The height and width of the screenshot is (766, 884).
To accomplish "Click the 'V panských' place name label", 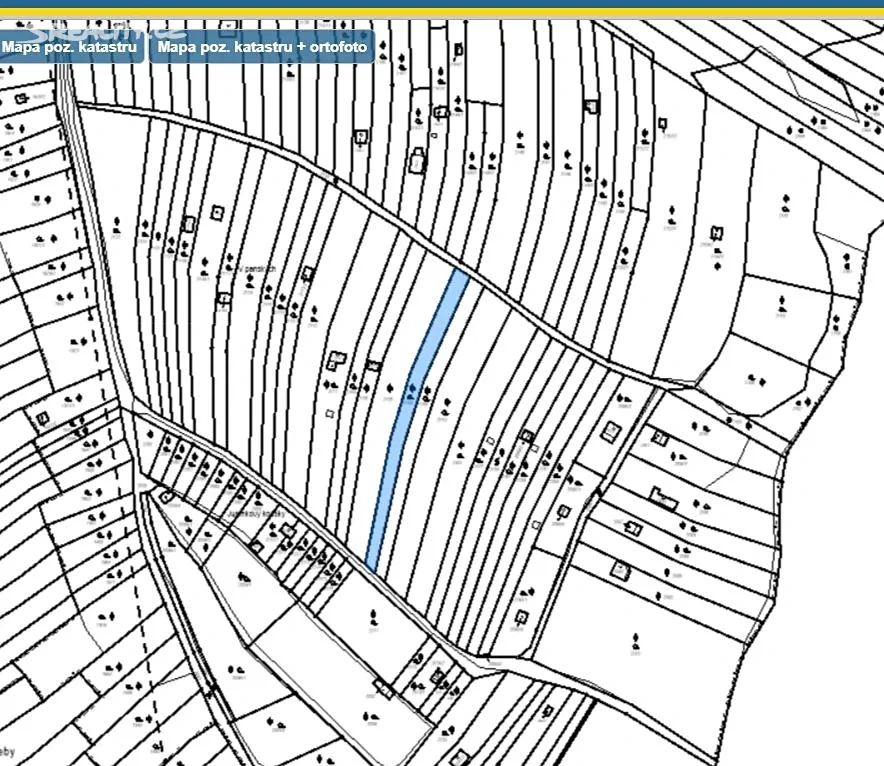I will tap(260, 271).
